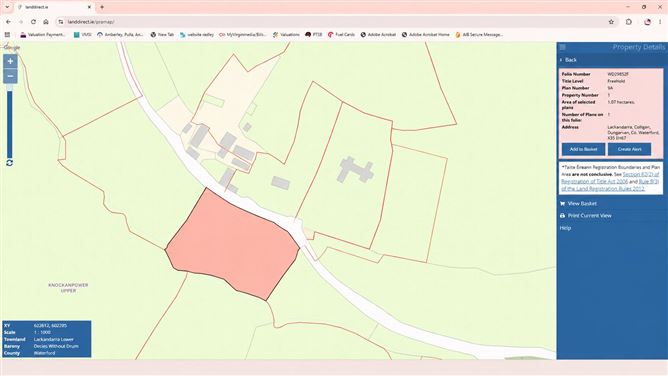The width and height of the screenshot is (668, 376).
Task: Open the Chrome three-dot menu
Action: tap(660, 22)
